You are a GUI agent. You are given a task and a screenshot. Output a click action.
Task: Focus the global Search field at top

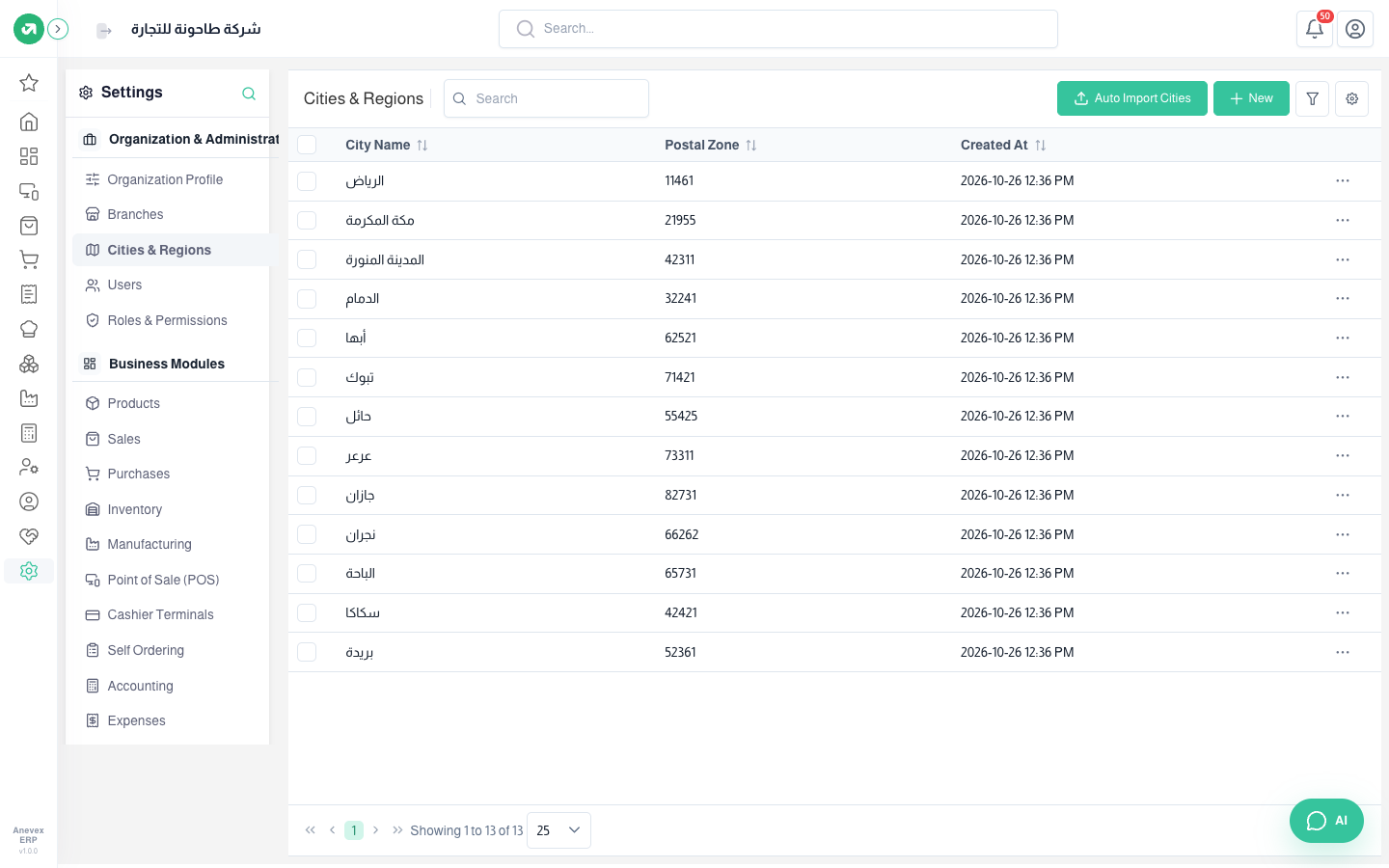[778, 29]
